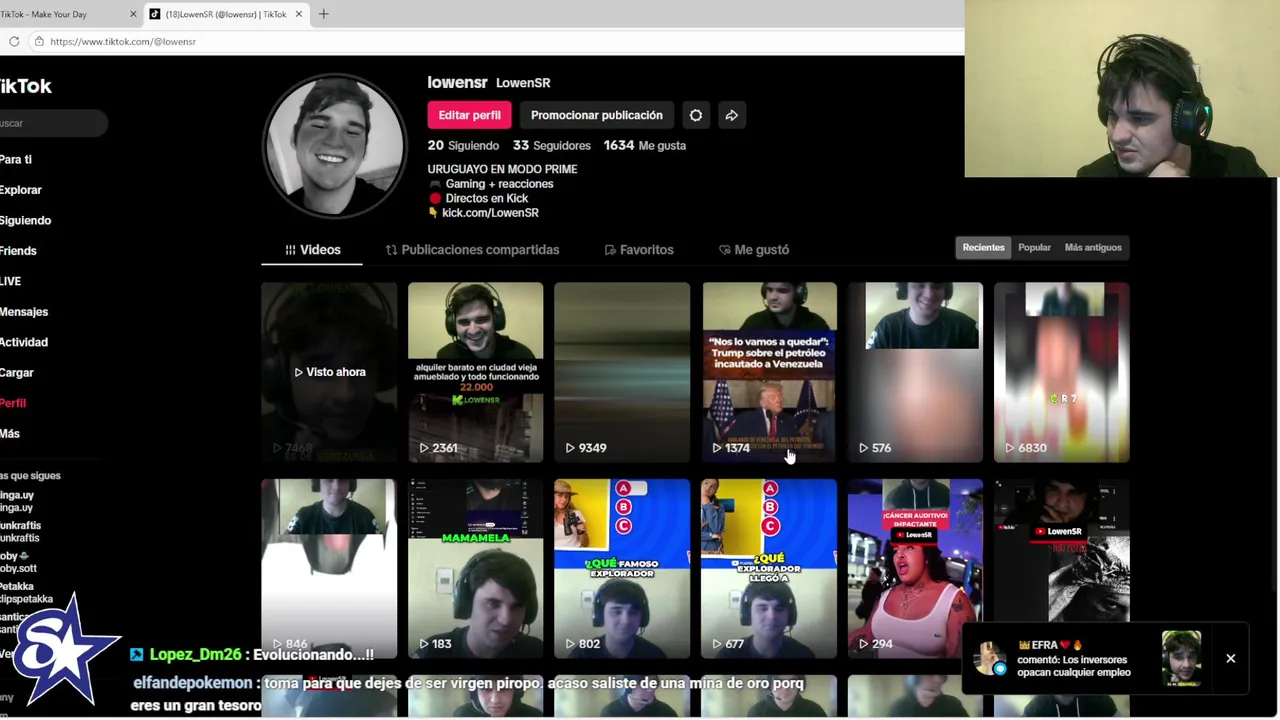Open the Trump petróleo video with 1374 views

pos(769,372)
